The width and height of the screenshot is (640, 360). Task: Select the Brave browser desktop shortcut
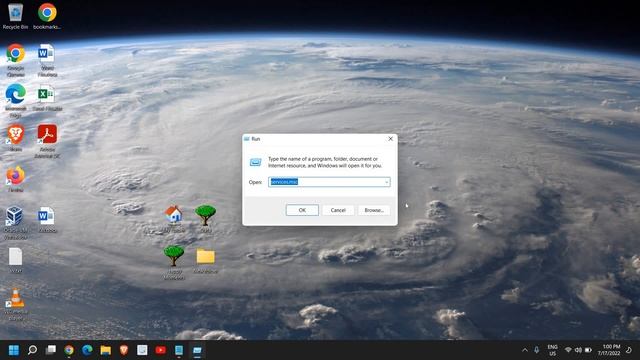tap(16, 138)
